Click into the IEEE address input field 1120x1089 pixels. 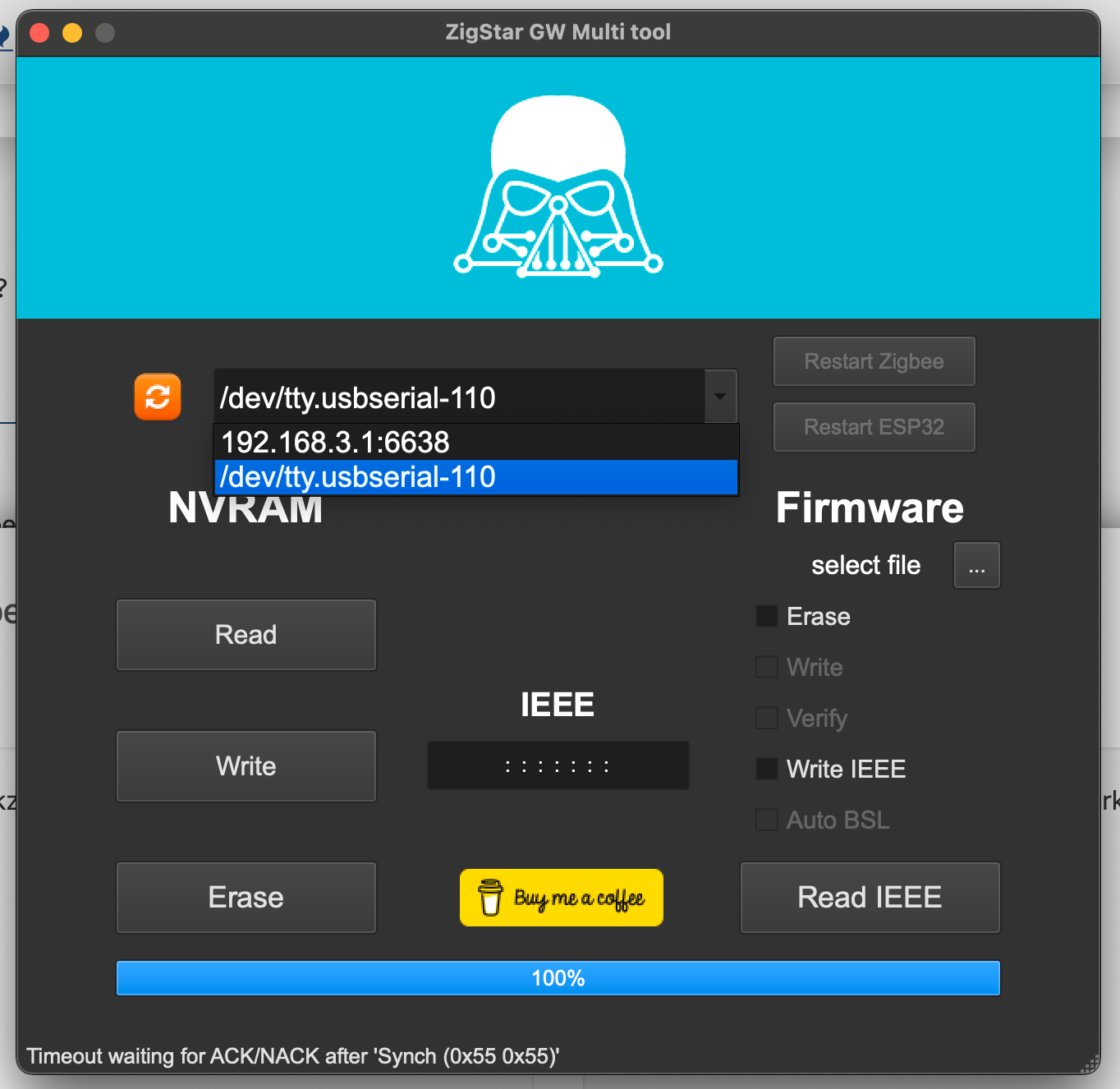tap(558, 765)
